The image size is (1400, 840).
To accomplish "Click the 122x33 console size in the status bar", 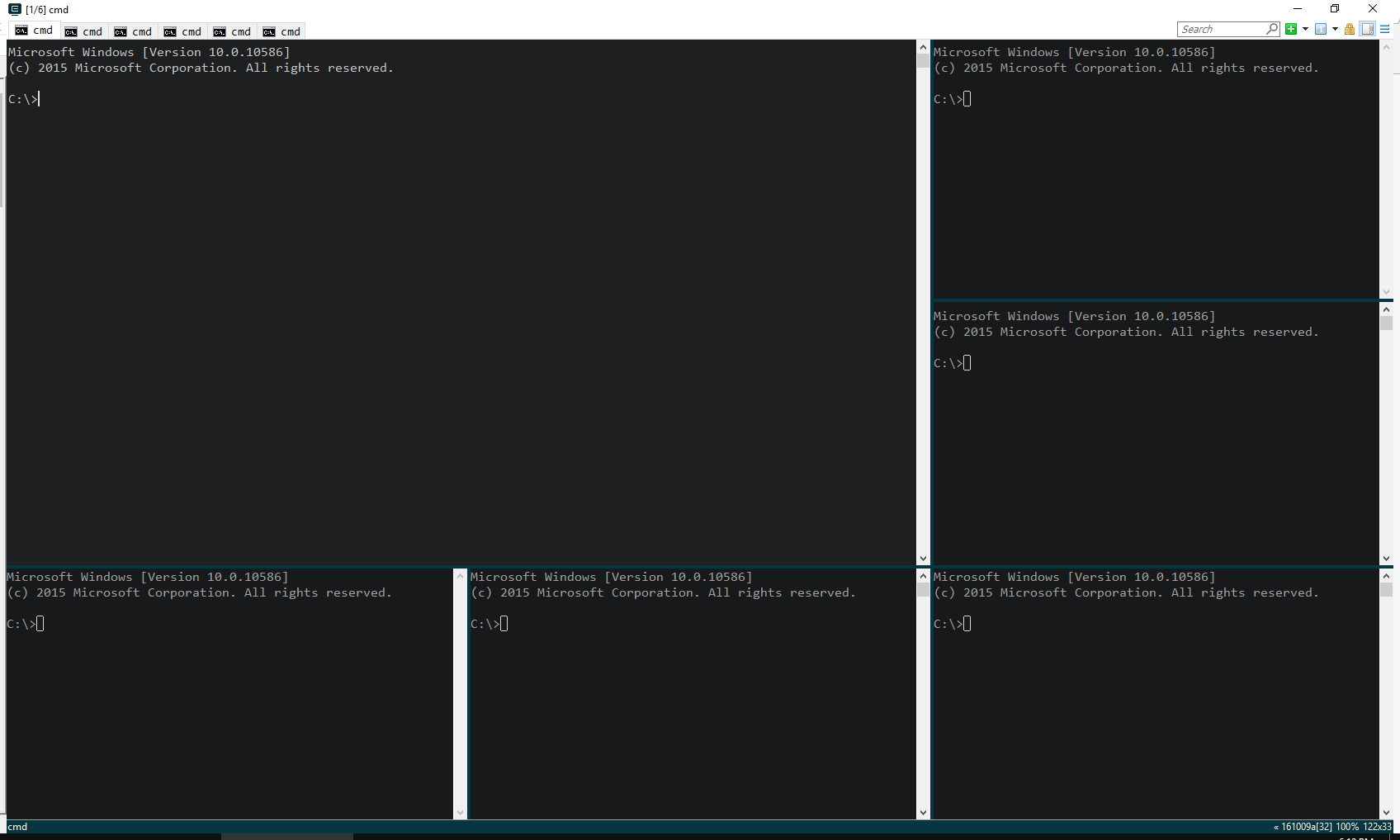I will [x=1377, y=827].
